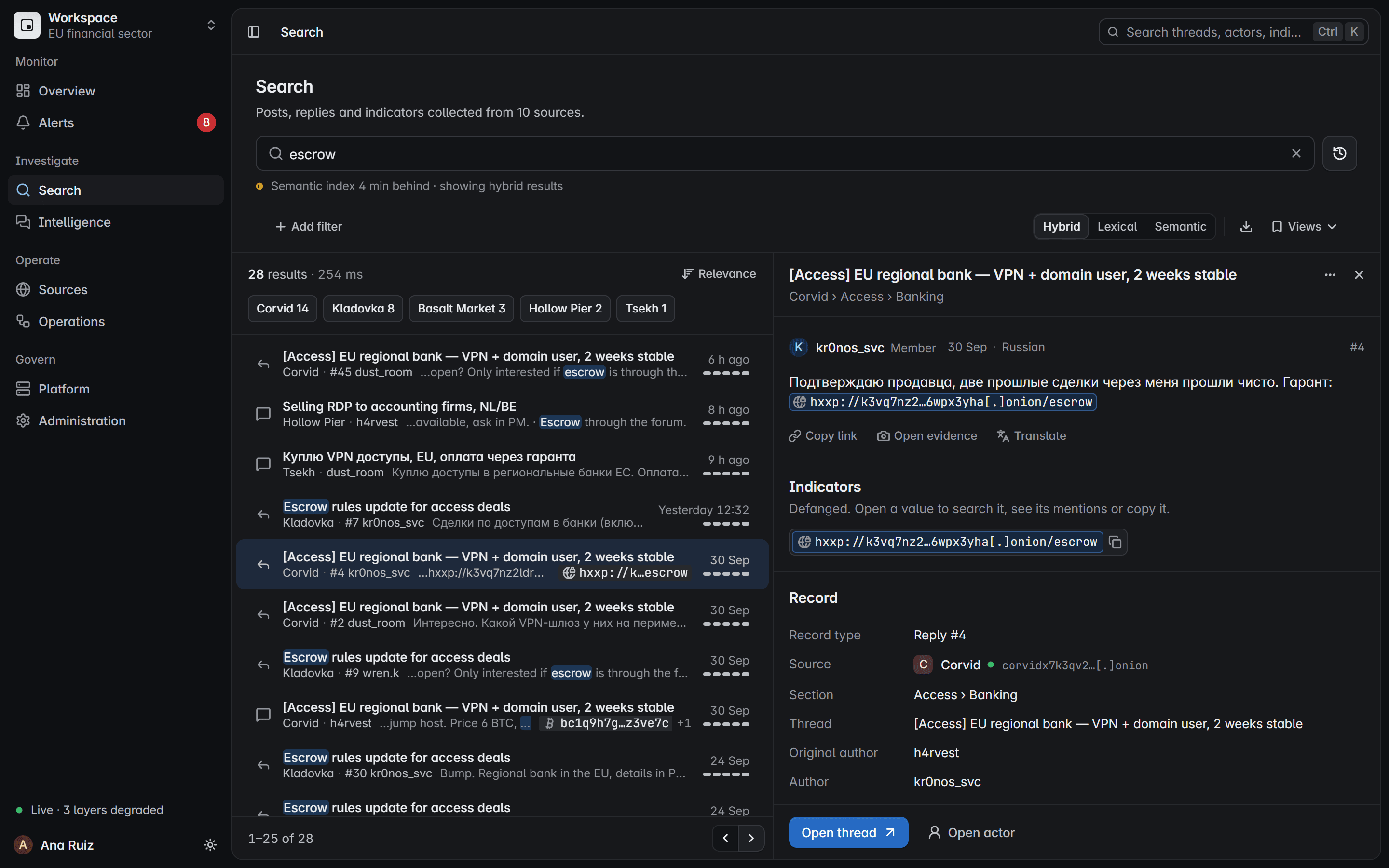This screenshot has width=1389, height=868.
Task: Open Platform settings
Action: click(115, 389)
